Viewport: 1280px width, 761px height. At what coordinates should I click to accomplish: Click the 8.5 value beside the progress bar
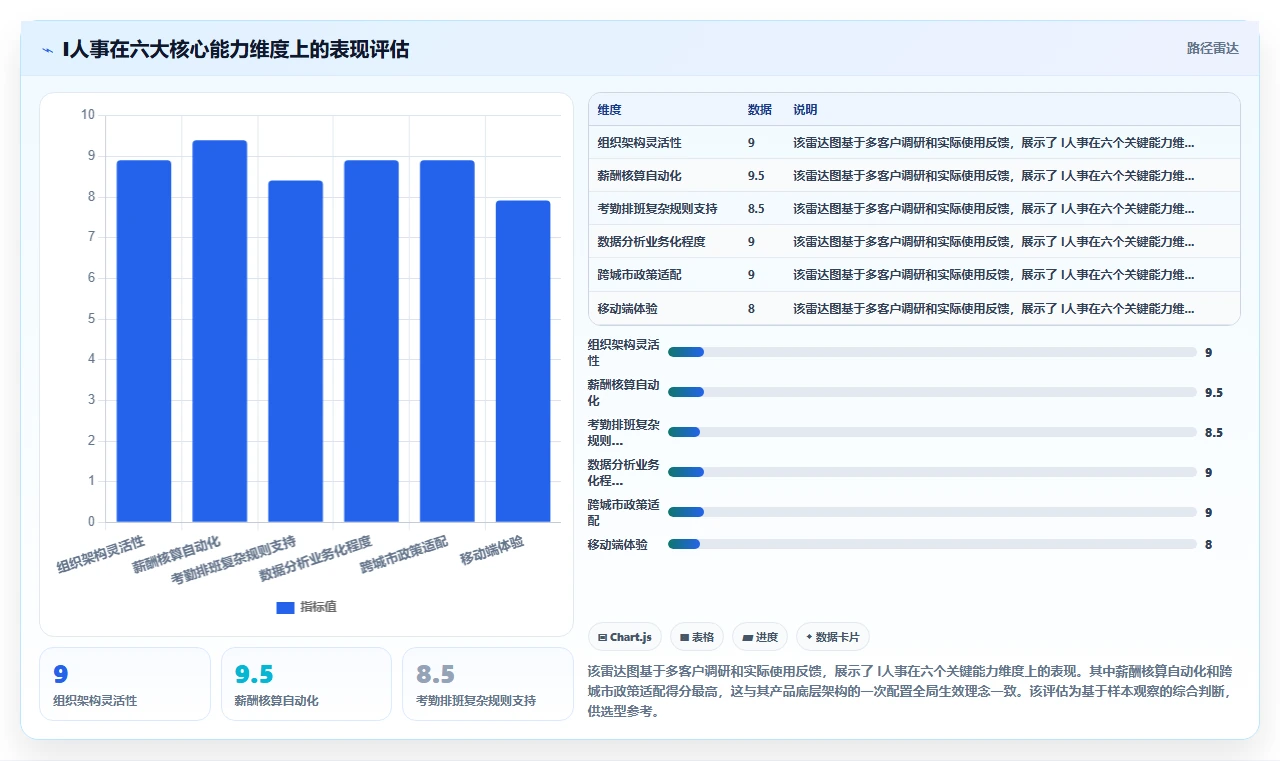(x=1213, y=433)
